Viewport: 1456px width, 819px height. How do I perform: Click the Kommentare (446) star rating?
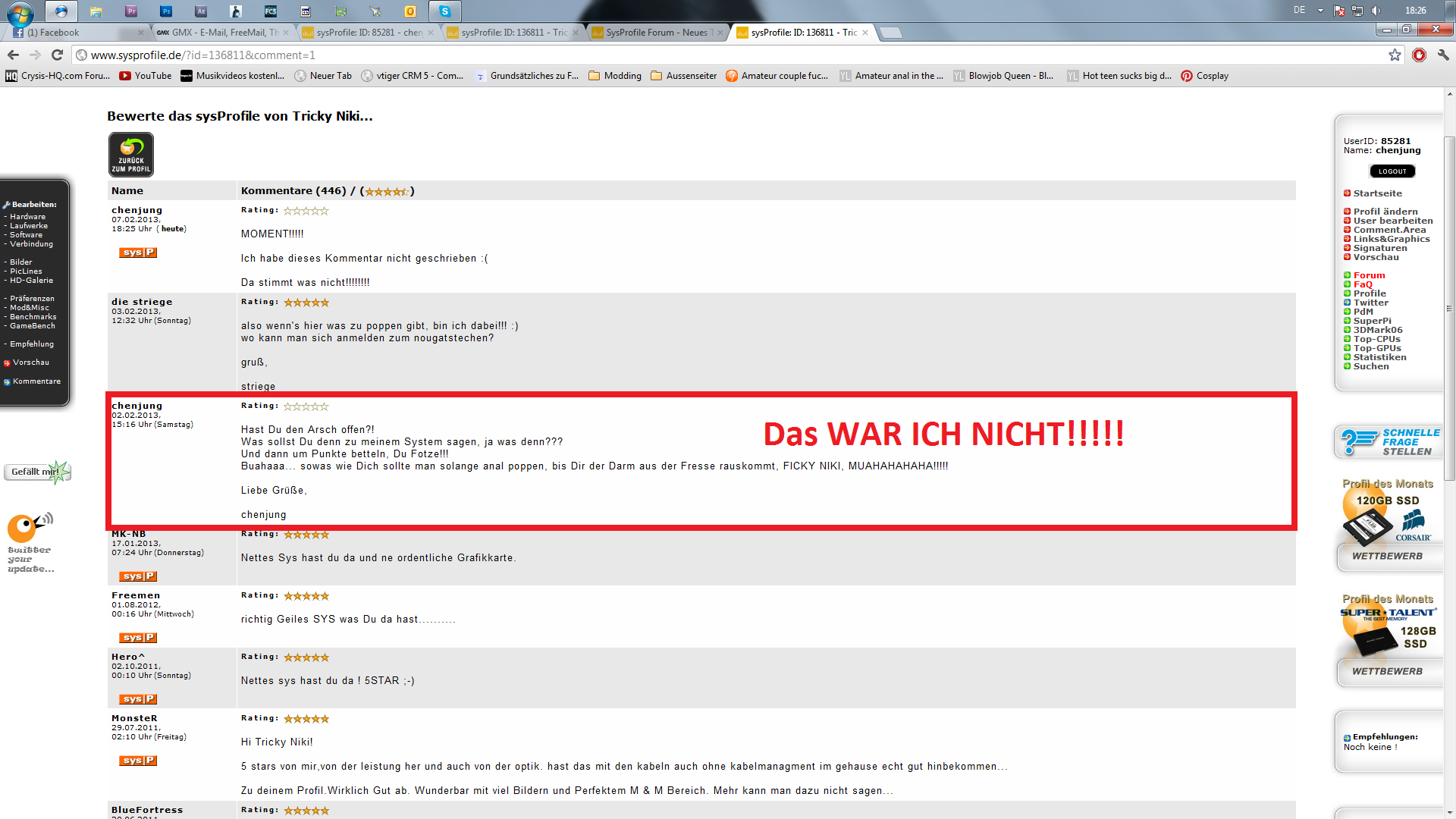387,192
